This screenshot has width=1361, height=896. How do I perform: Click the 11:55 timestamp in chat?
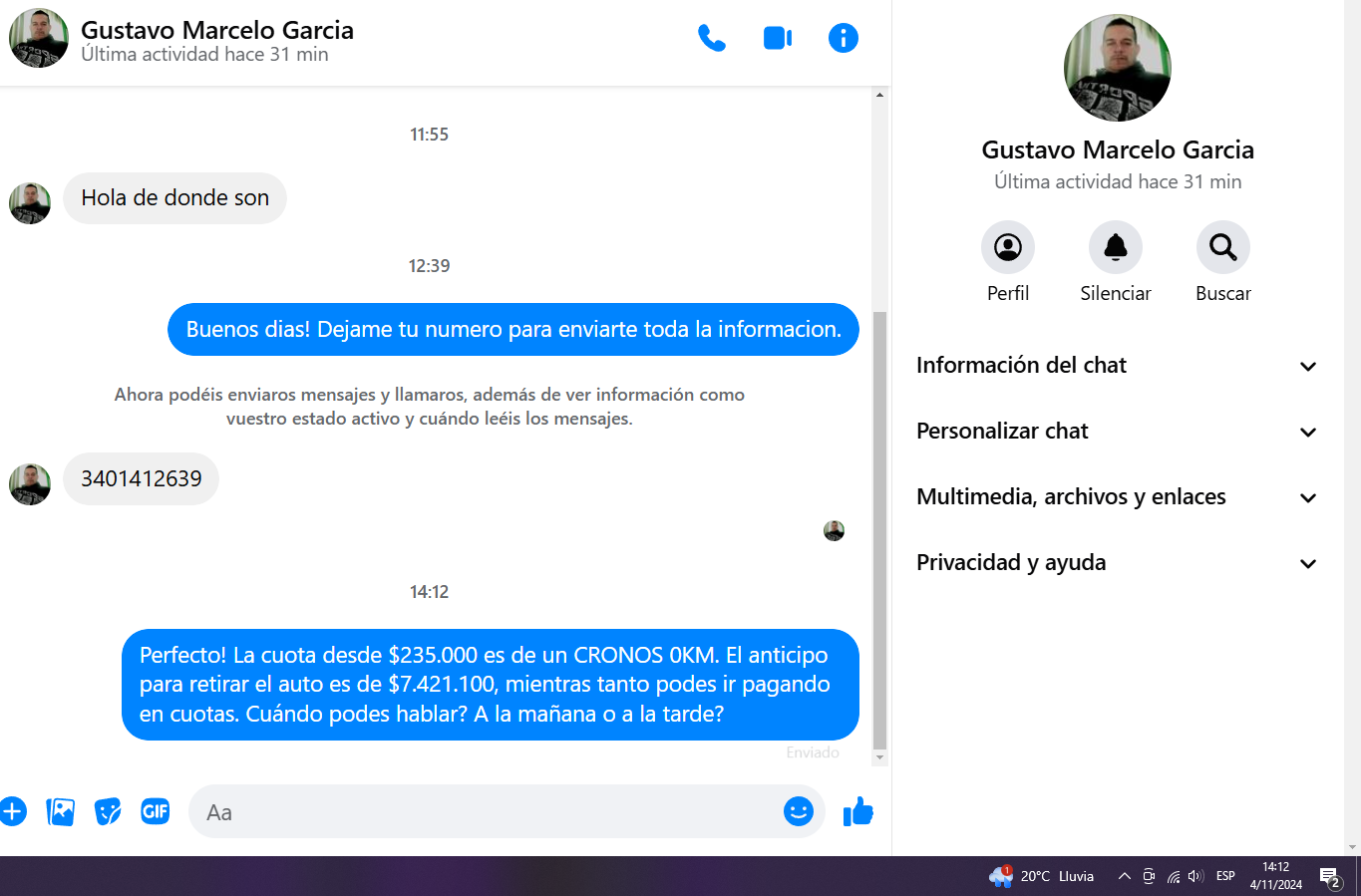click(x=430, y=135)
